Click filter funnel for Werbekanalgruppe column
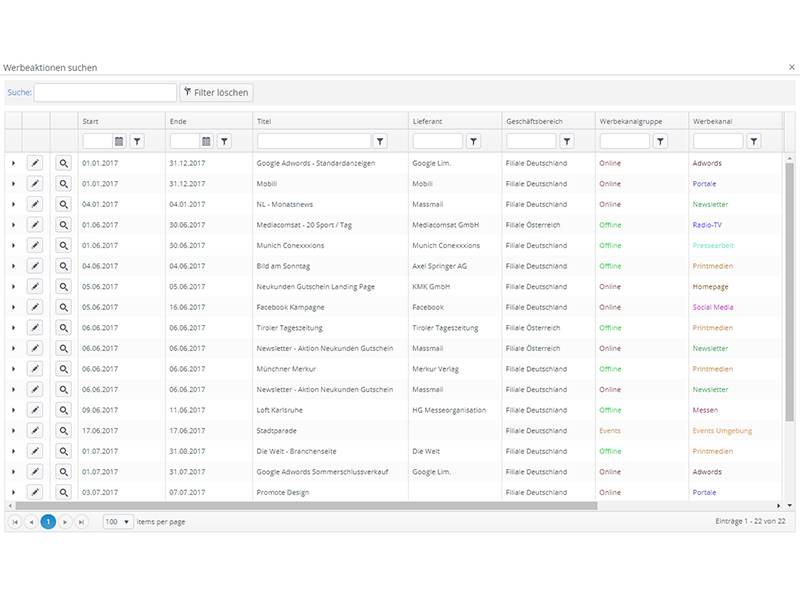This screenshot has height=600, width=800. coord(660,142)
